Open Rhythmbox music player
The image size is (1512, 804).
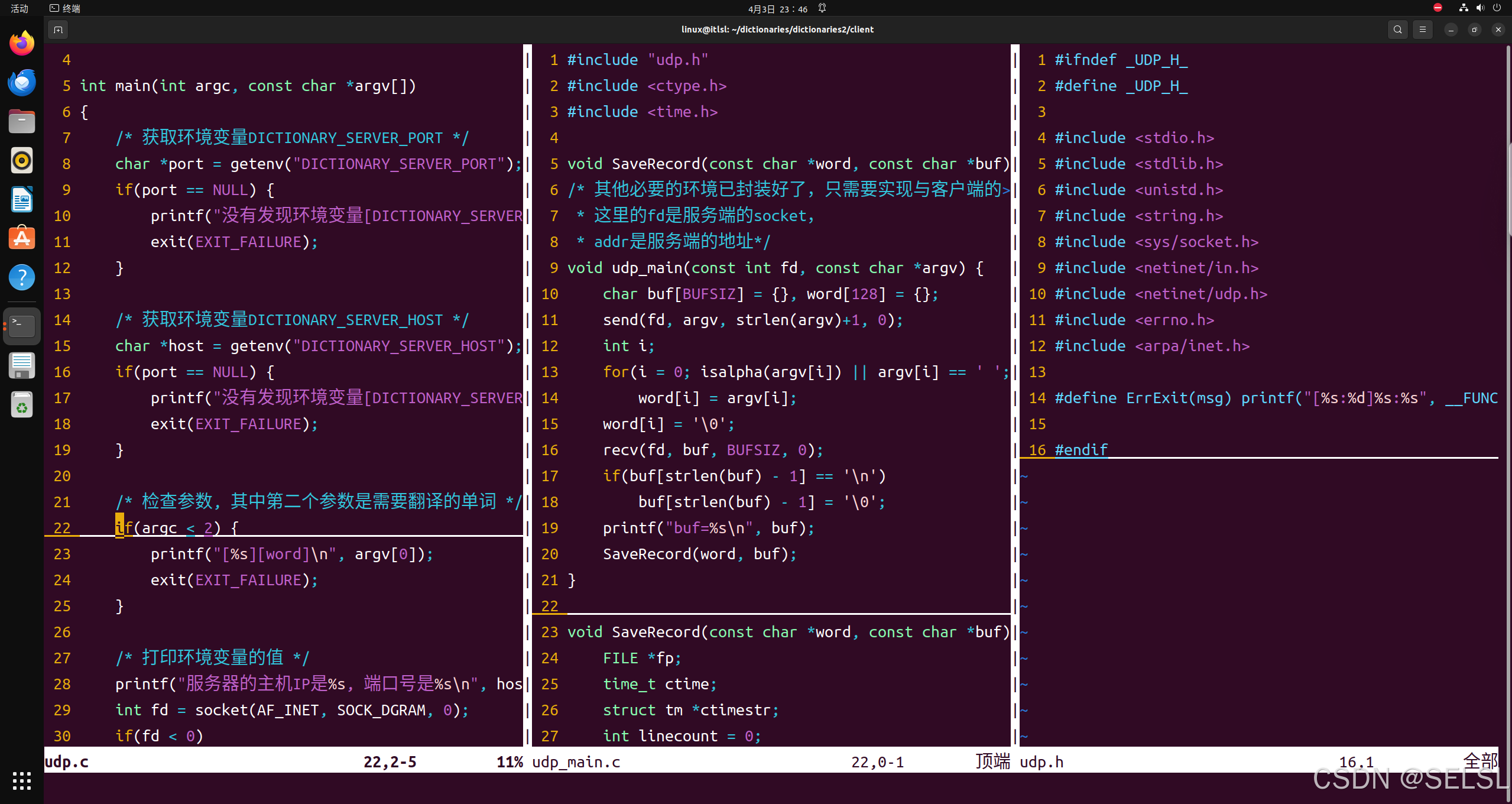21,160
